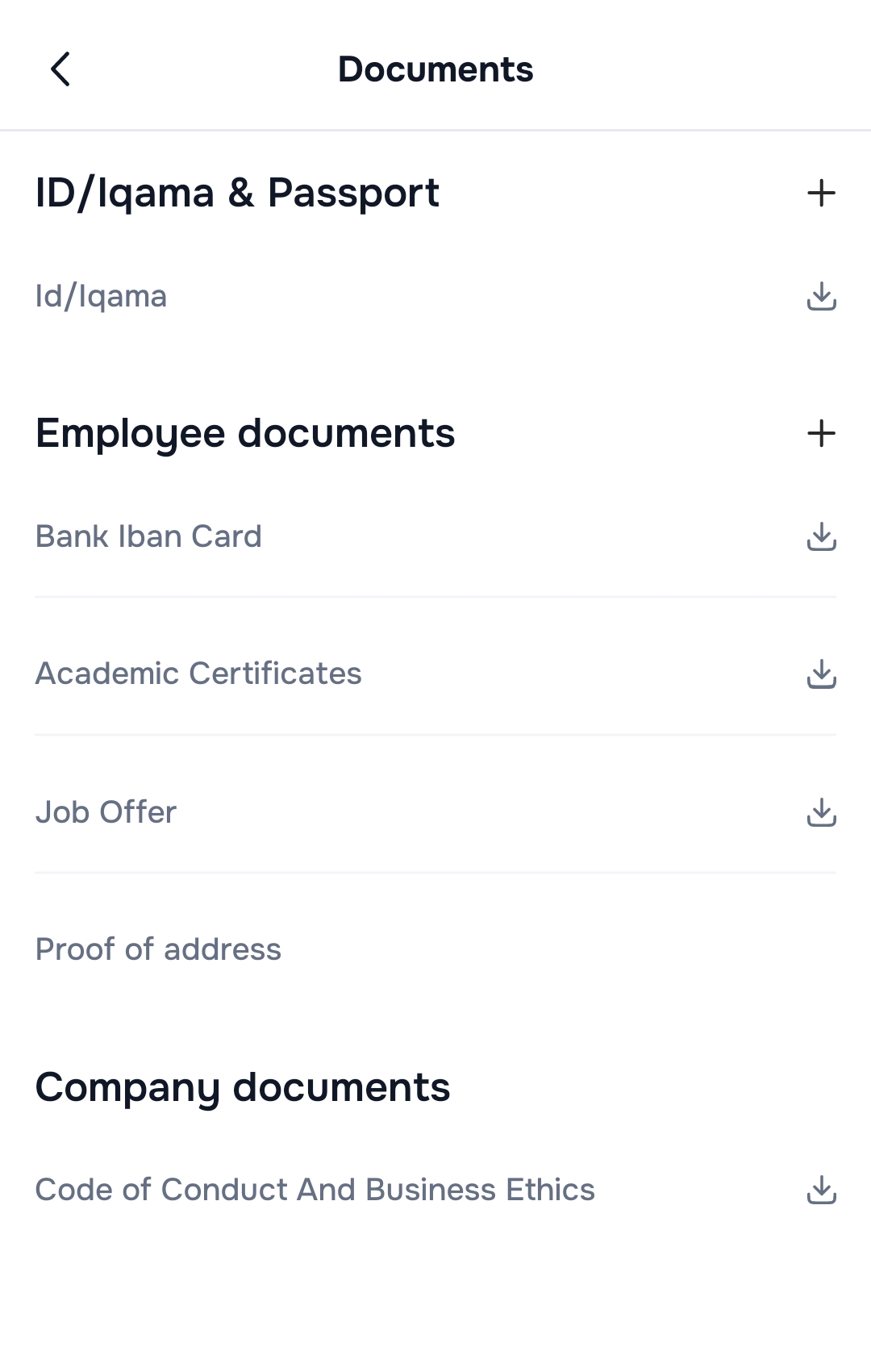Tap Code of Conduct And Business Ethics

coord(315,1190)
